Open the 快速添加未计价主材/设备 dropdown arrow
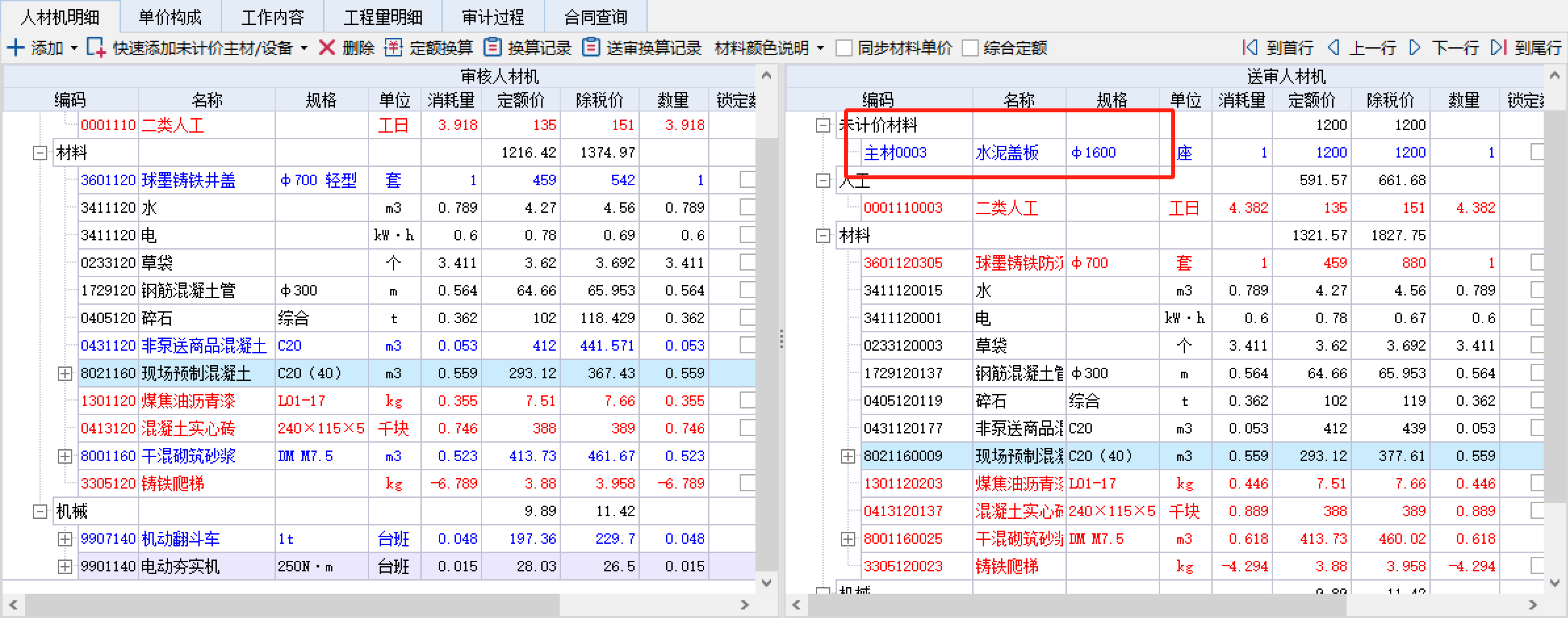 point(304,48)
